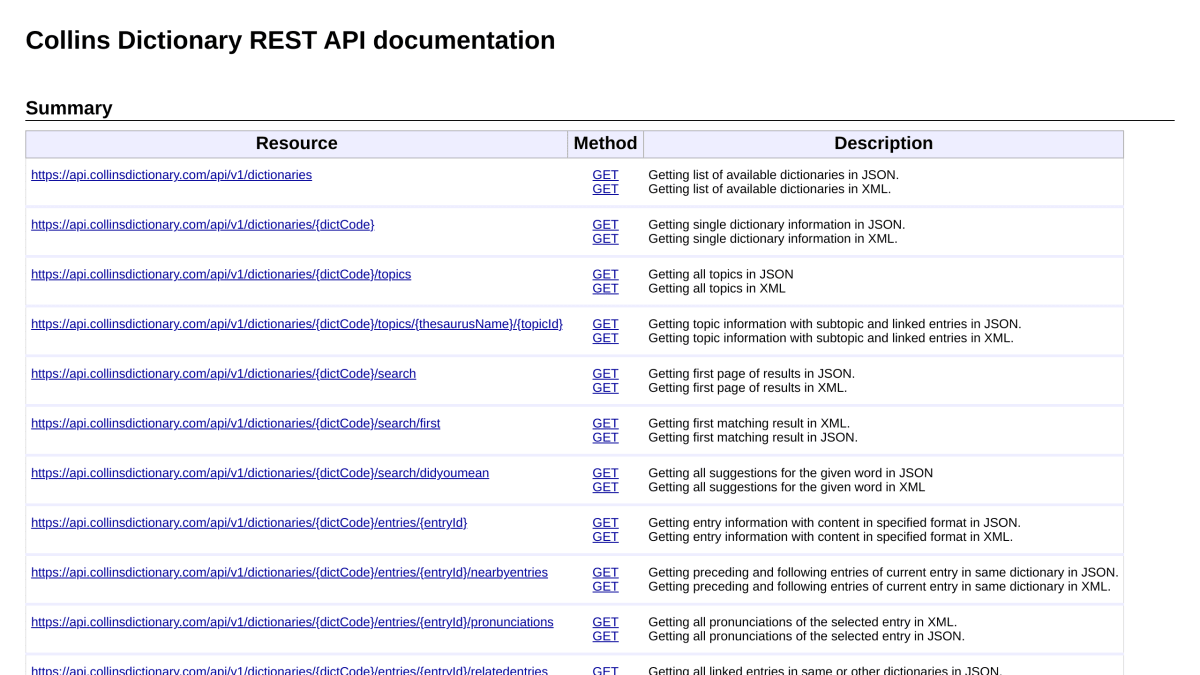Click GET for first page of results in JSON
Screen dimensions: 1200x675
click(605, 374)
